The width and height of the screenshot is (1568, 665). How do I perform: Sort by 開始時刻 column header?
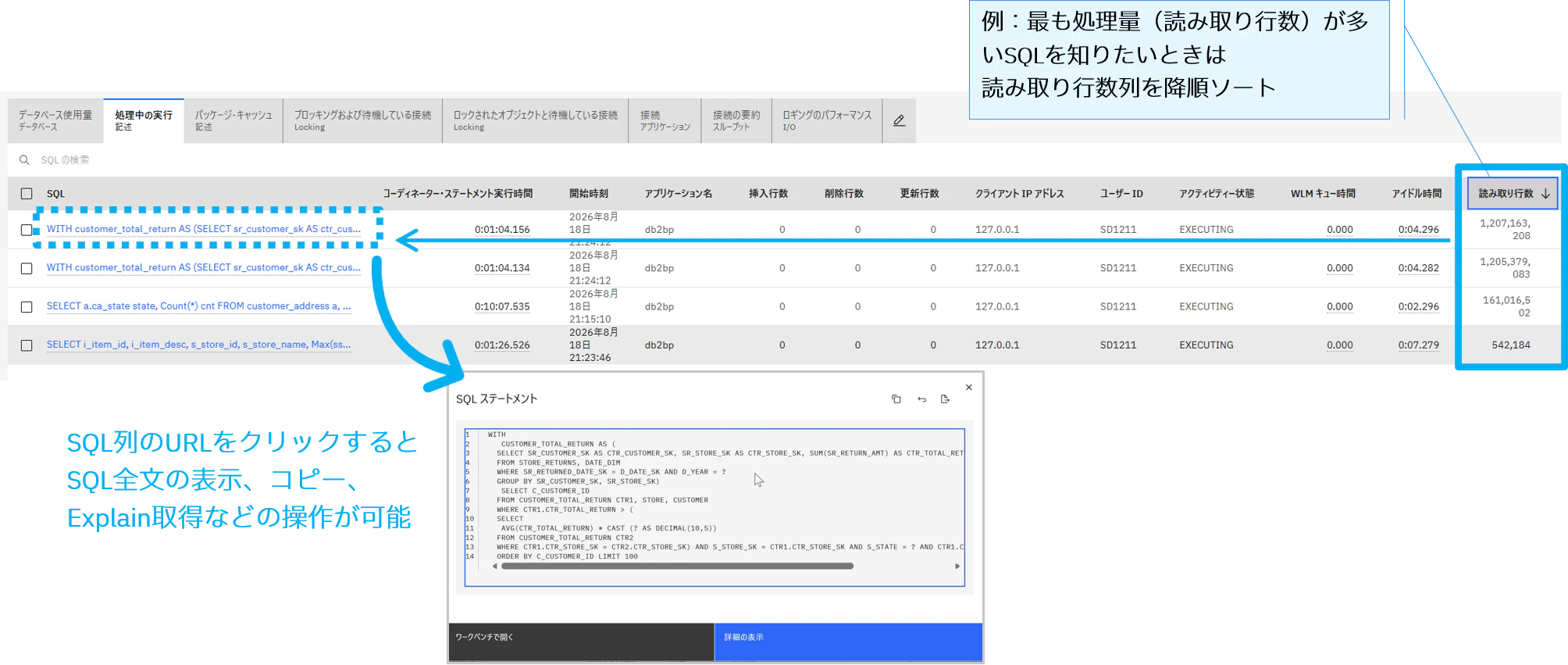(589, 194)
